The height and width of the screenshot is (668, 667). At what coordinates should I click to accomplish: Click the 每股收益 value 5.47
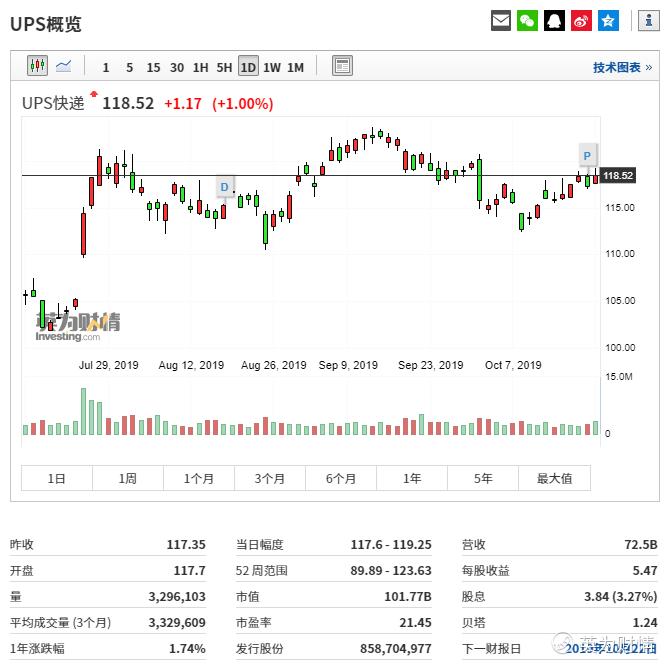click(645, 571)
